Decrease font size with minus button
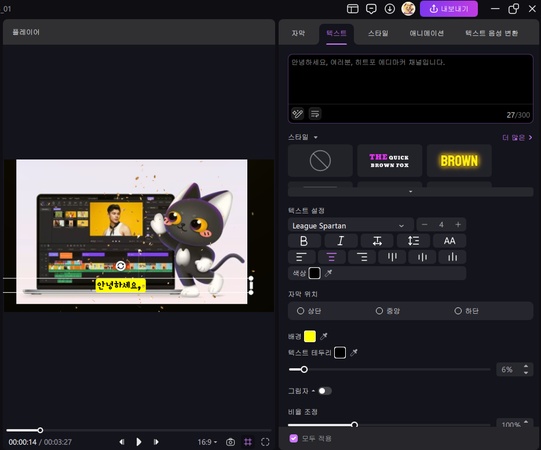This screenshot has width=541, height=450. click(x=424, y=225)
